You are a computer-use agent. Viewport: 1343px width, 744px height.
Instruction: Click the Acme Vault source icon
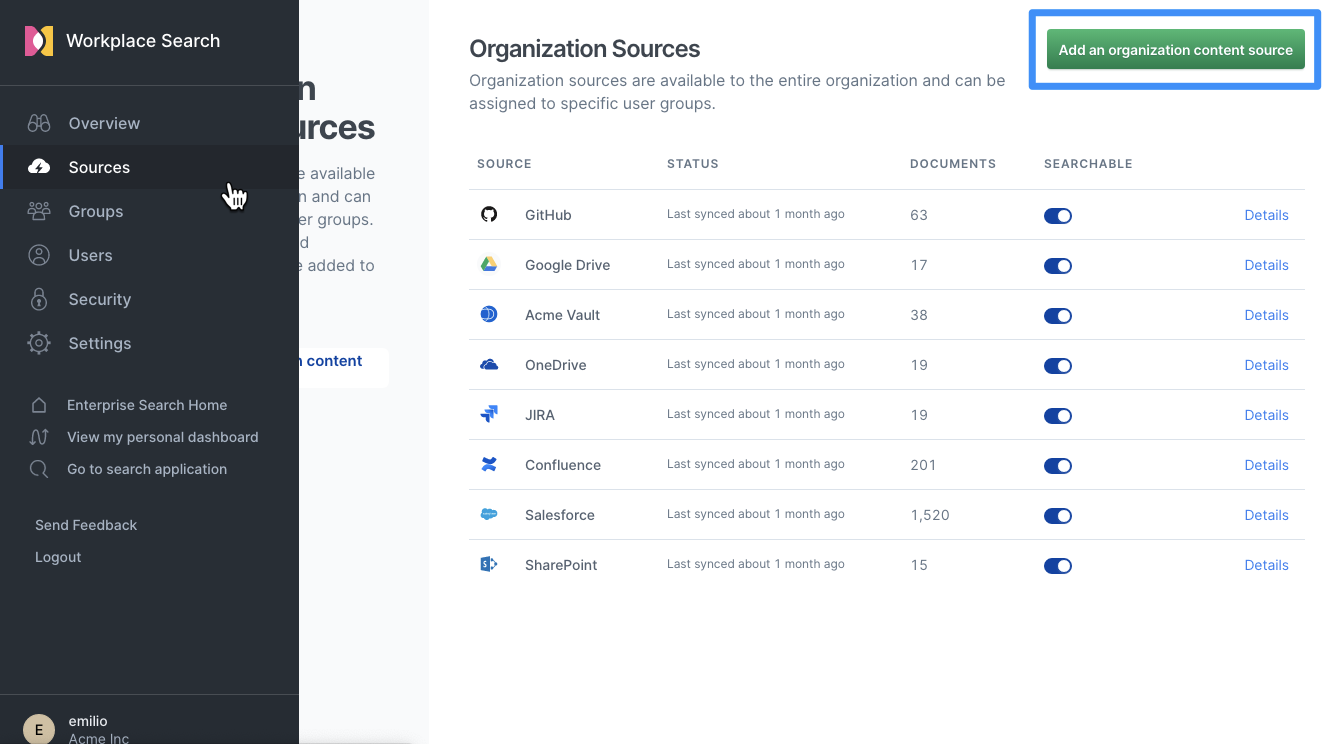(489, 314)
